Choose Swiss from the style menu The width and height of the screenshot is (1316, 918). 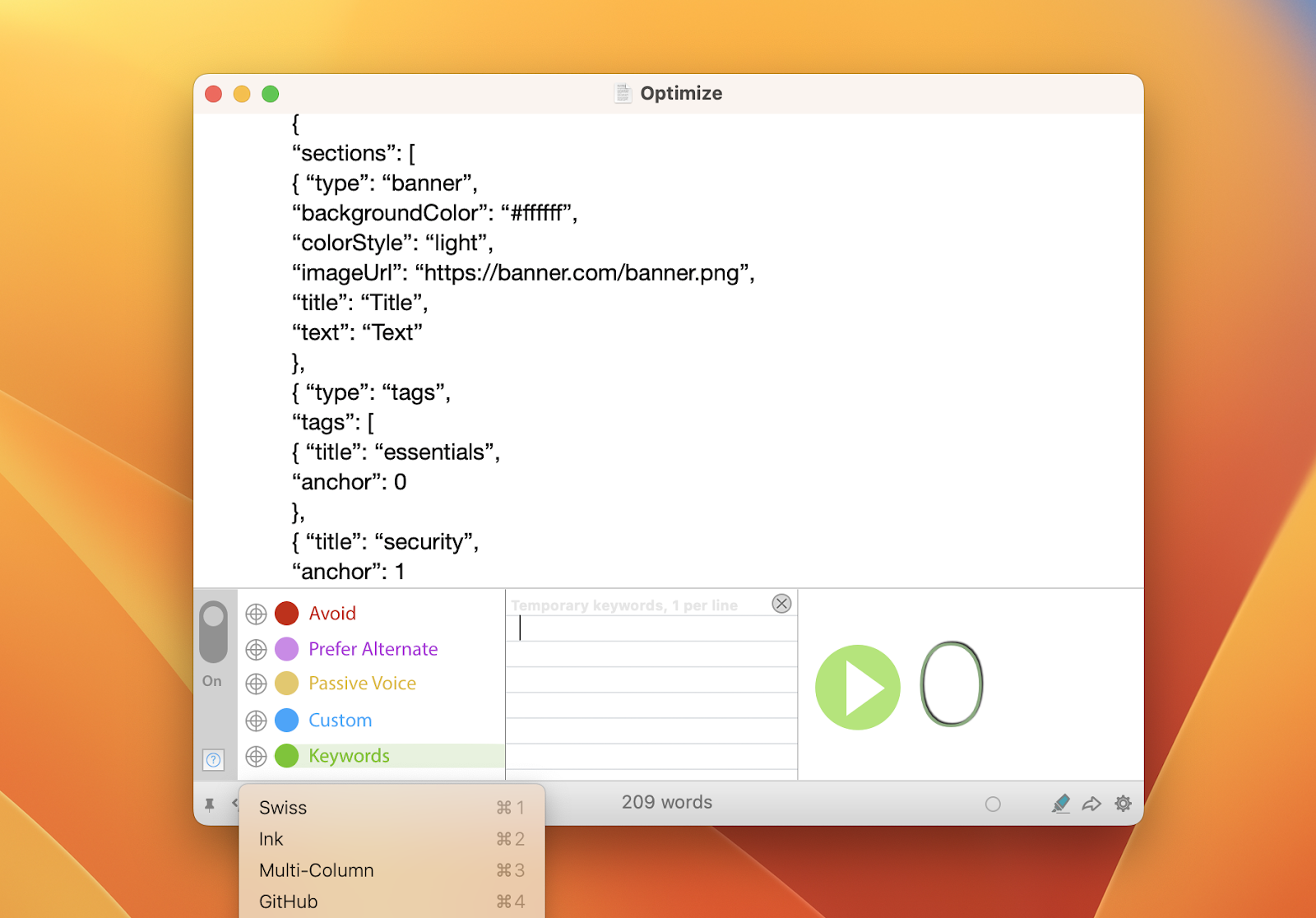(x=283, y=807)
